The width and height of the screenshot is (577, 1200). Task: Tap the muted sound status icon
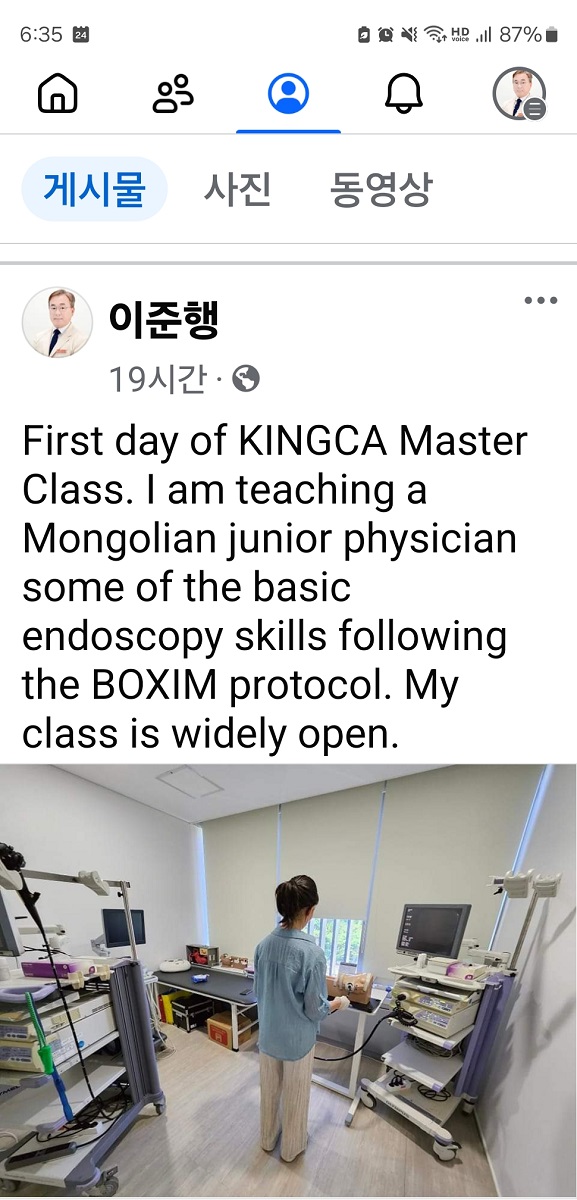[x=409, y=35]
